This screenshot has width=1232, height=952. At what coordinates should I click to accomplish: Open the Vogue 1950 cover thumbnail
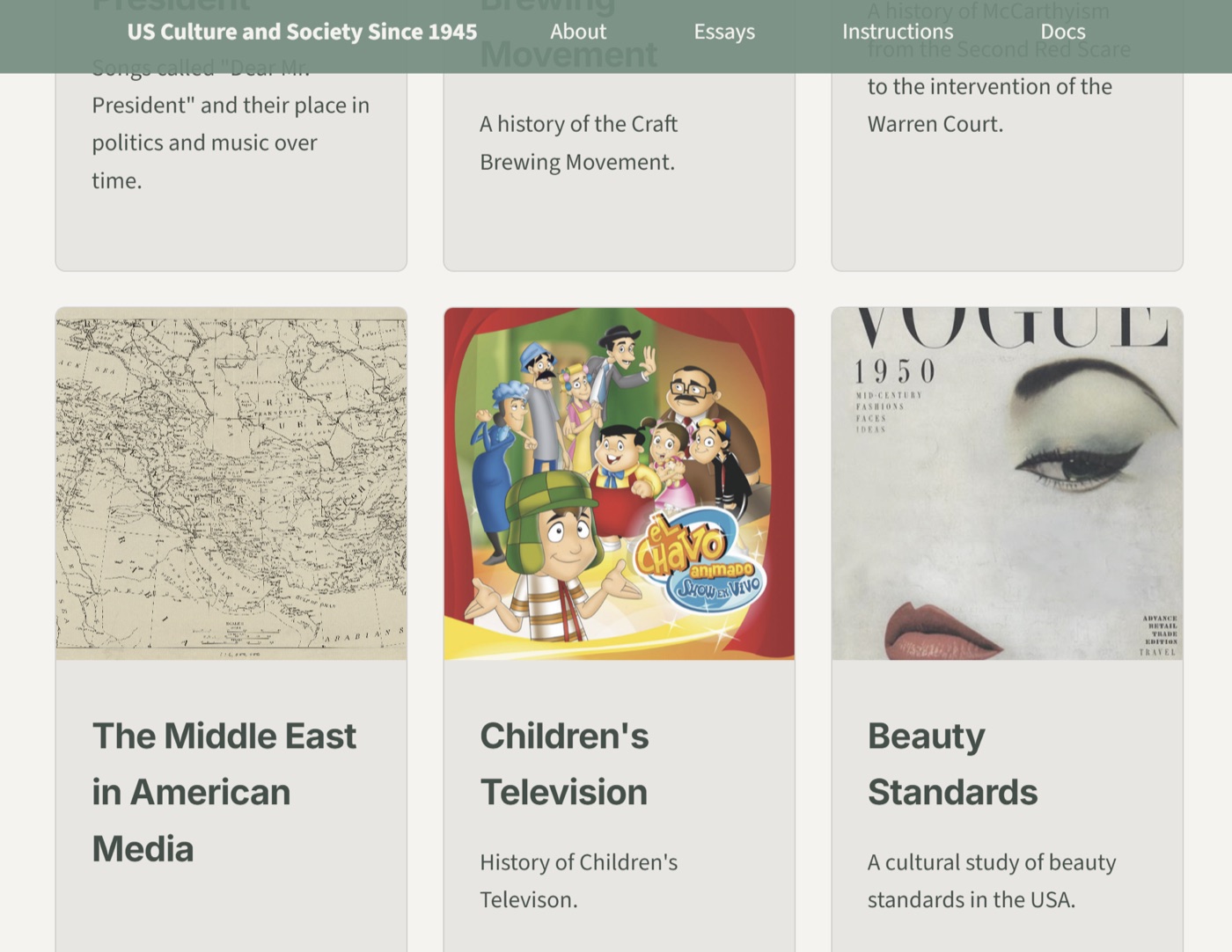click(1007, 483)
